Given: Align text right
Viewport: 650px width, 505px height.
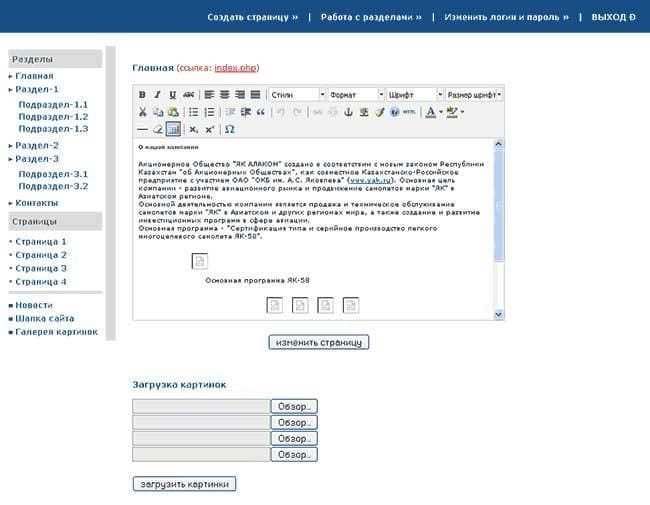Looking at the screenshot, I should pyautogui.click(x=240, y=95).
